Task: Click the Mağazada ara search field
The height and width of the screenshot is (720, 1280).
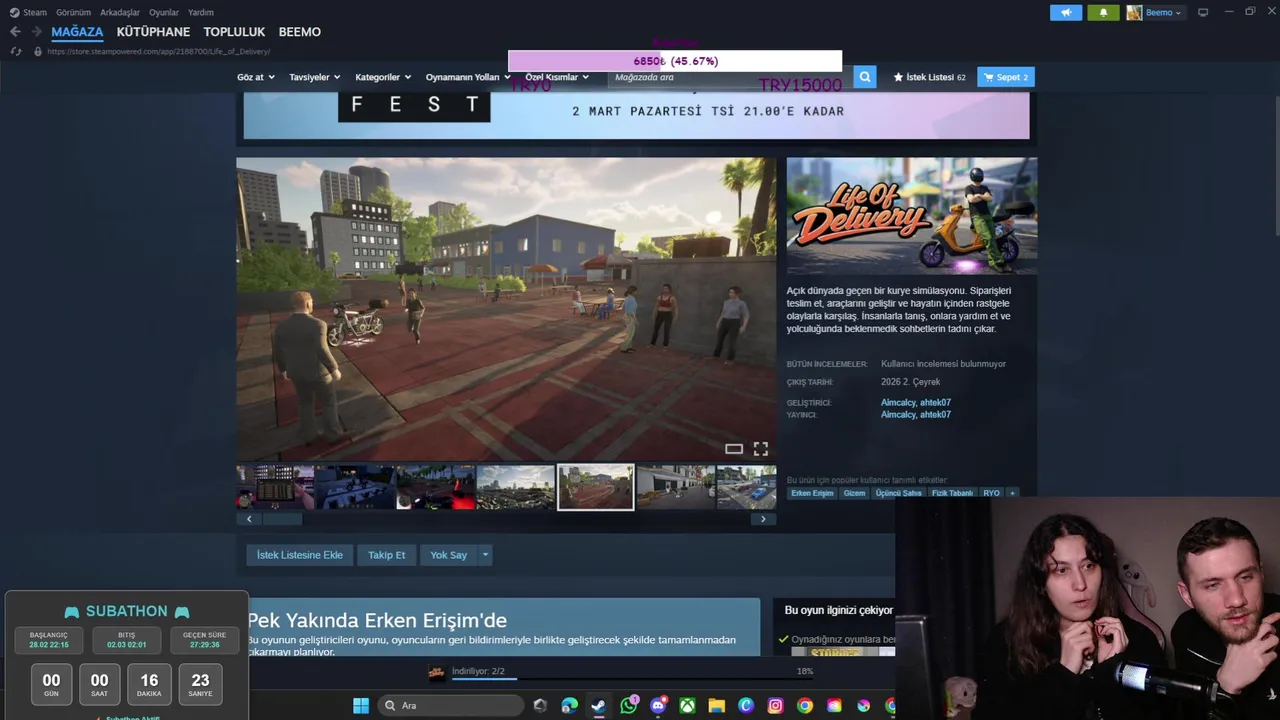Action: click(x=730, y=77)
